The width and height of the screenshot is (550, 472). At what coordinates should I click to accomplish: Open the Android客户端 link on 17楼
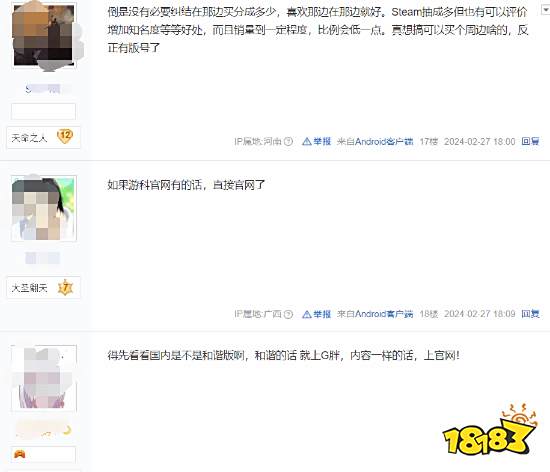384,141
